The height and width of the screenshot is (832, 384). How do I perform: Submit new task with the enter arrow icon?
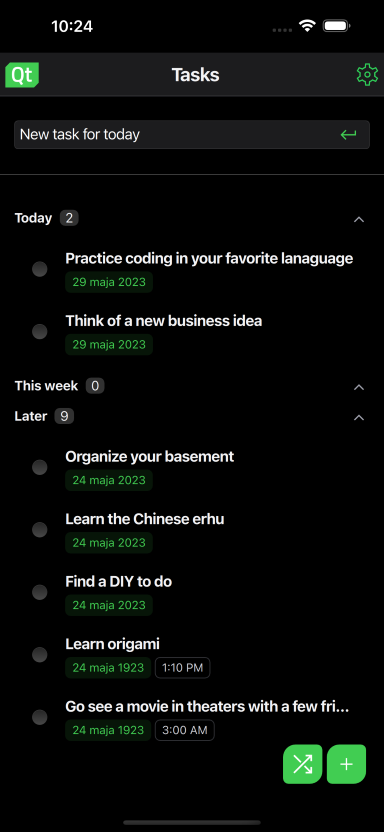[x=348, y=134]
